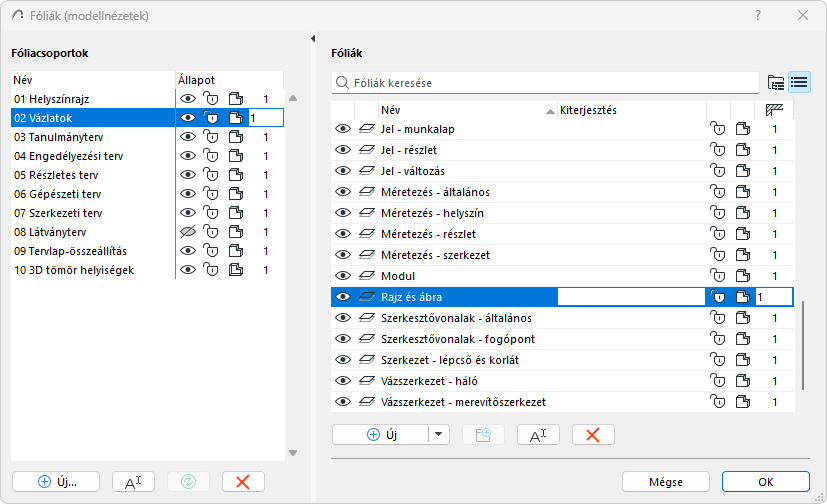The image size is (827, 504).
Task: Select the Szerkezet - lépcső és korlát layer
Action: tap(449, 360)
